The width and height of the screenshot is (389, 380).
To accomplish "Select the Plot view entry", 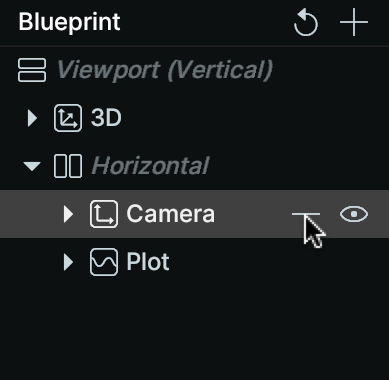I will pos(148,262).
